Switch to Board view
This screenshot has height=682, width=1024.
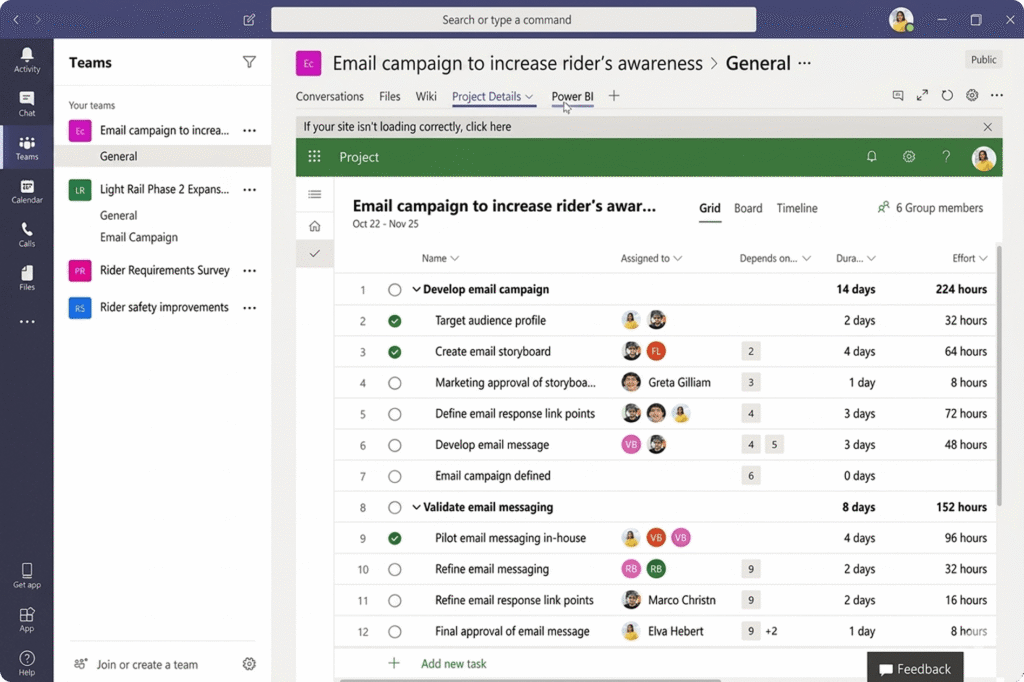(748, 208)
